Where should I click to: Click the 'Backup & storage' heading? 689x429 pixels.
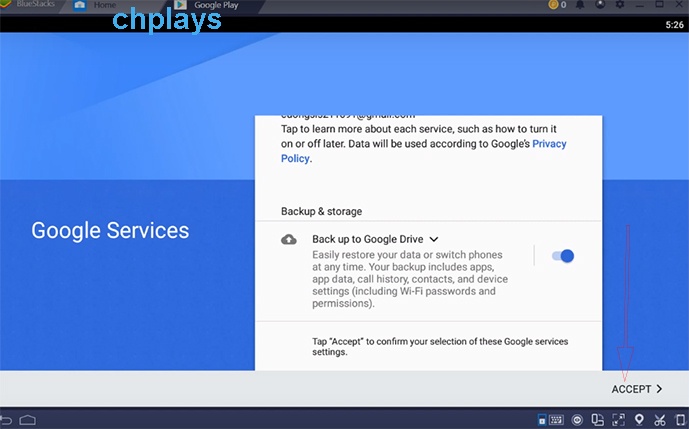(x=322, y=211)
